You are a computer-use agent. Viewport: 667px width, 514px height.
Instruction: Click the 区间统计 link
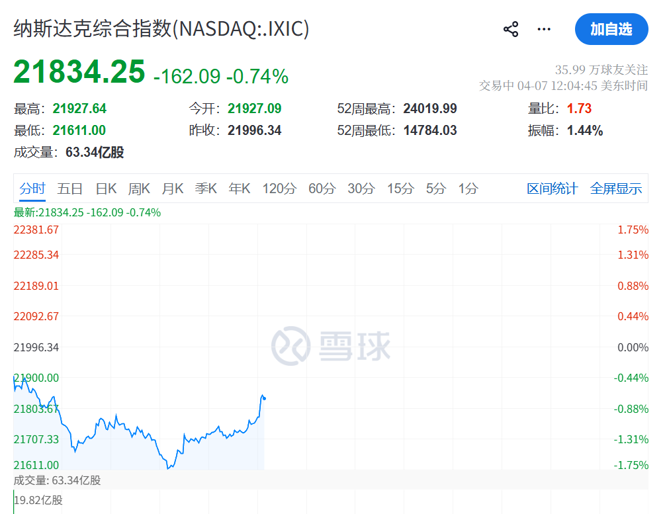[552, 188]
